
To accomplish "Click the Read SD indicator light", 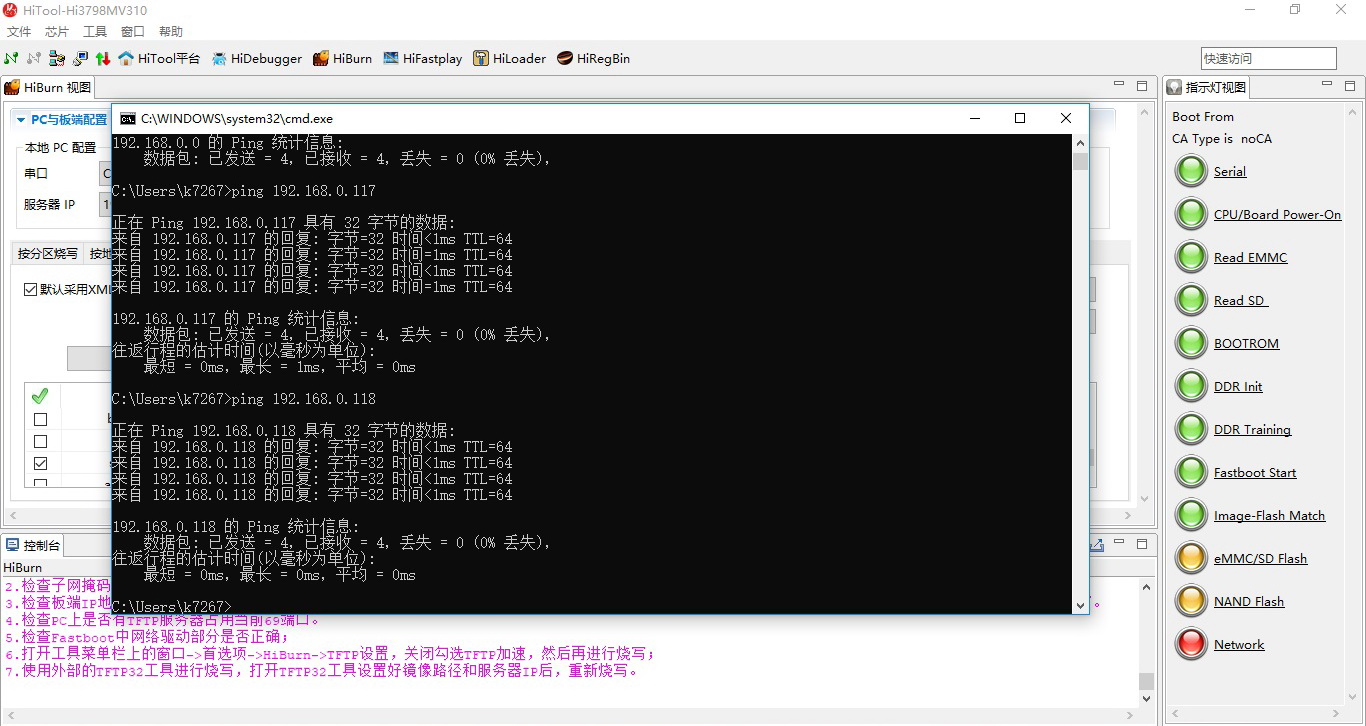I will pyautogui.click(x=1191, y=301).
